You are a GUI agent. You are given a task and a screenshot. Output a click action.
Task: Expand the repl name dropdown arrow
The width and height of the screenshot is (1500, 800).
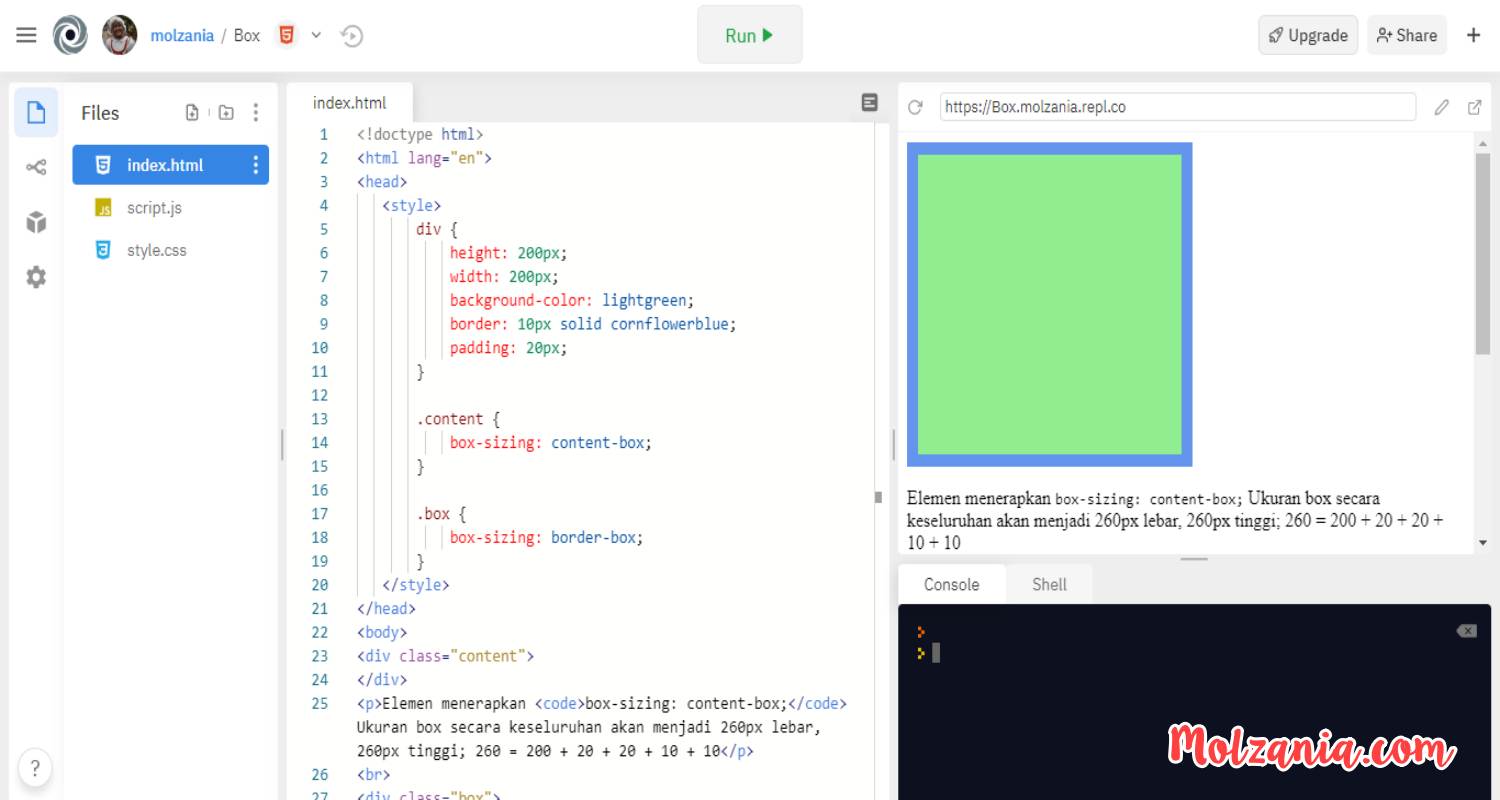[316, 35]
